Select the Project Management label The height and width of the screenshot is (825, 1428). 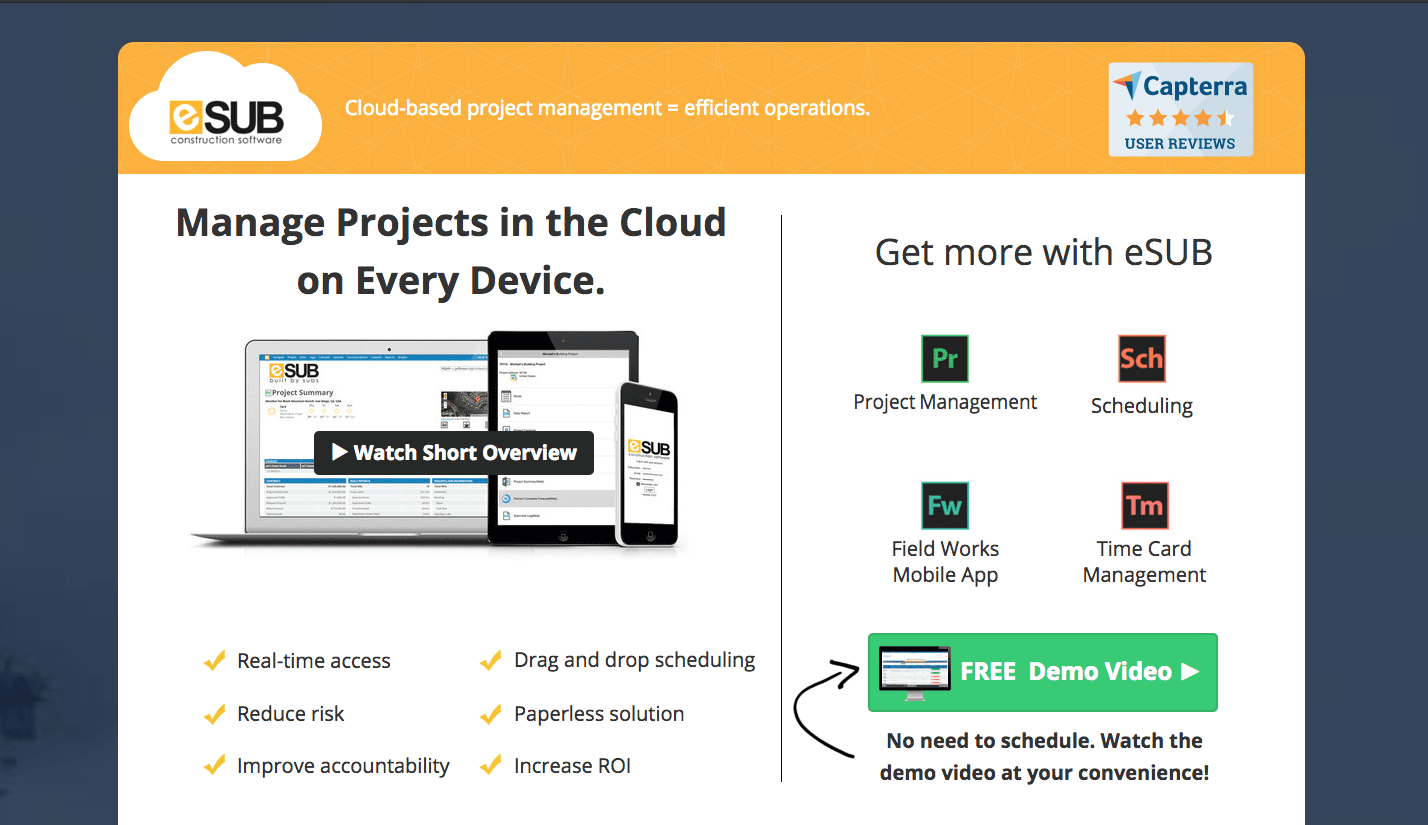pos(945,402)
